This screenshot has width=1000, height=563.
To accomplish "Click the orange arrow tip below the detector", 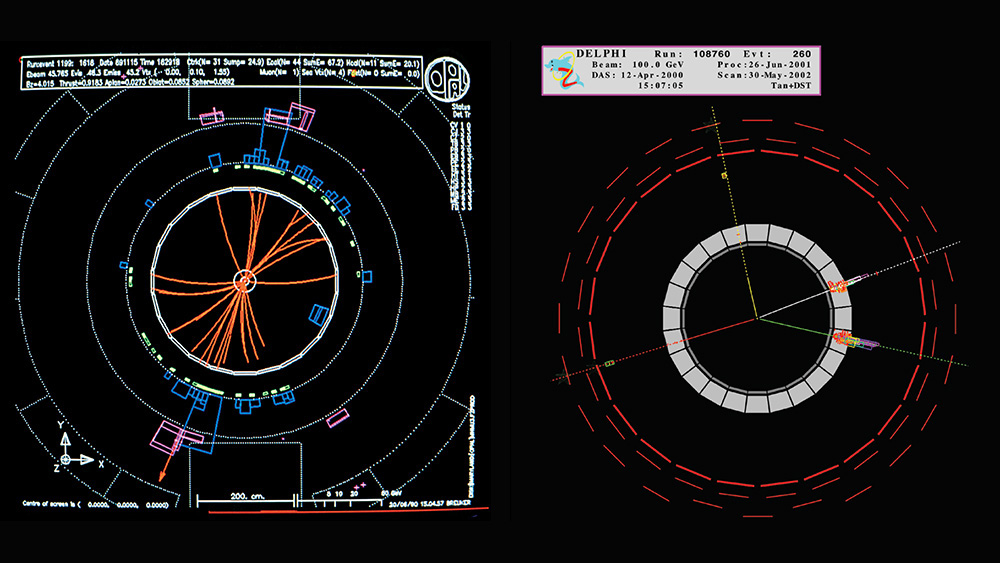I will click(x=160, y=482).
